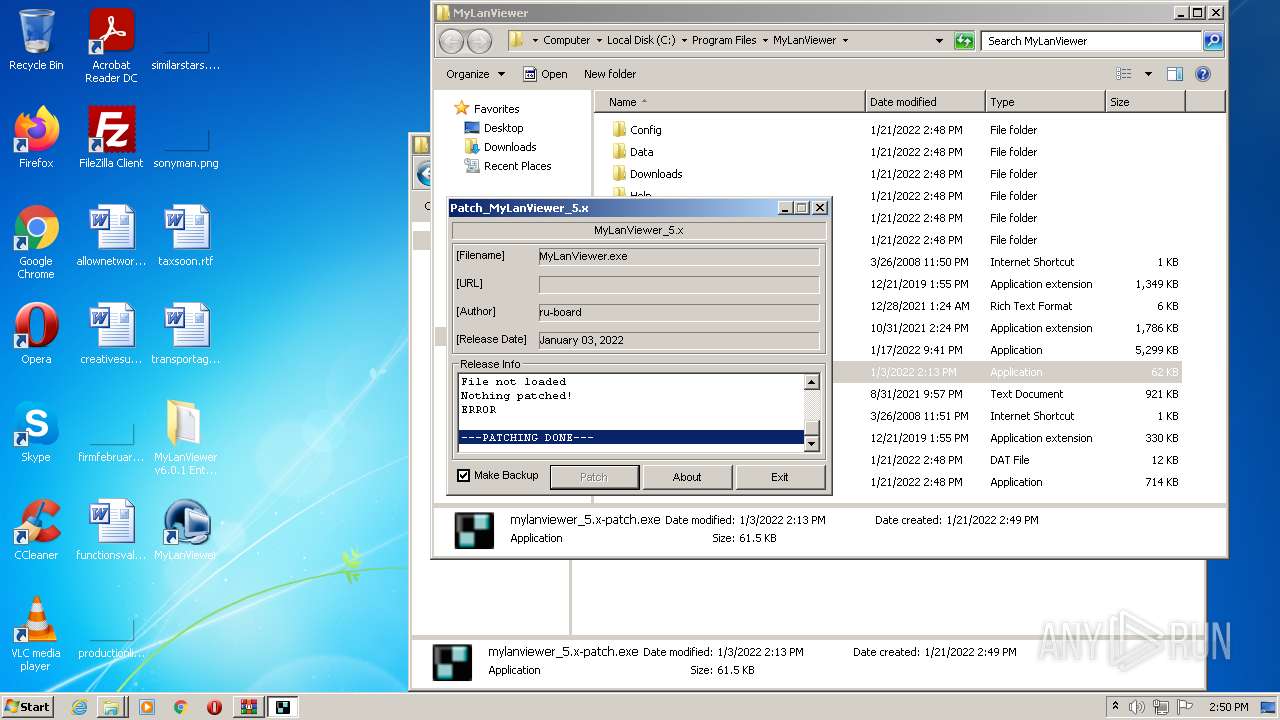Expand the Computer breadcrumb arrow
Image resolution: width=1280 pixels, height=720 pixels.
[598, 41]
